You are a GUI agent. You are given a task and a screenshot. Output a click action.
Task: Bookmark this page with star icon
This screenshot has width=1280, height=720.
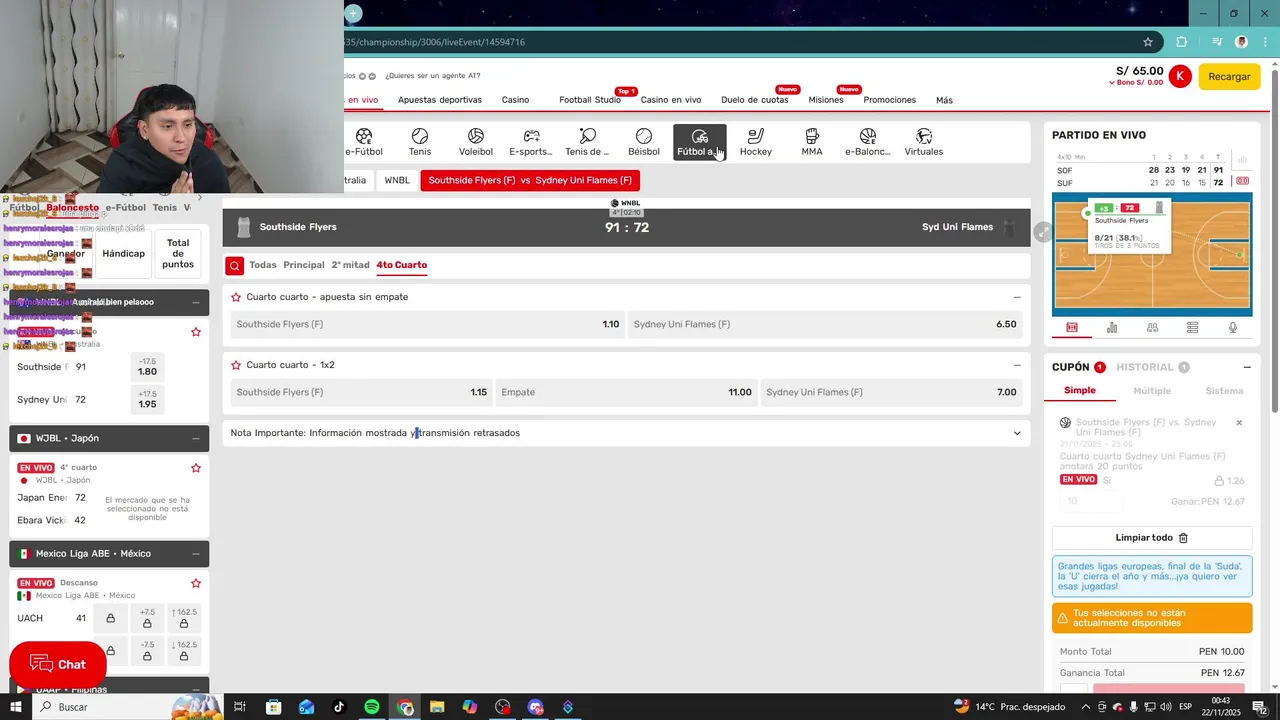[x=1148, y=42]
